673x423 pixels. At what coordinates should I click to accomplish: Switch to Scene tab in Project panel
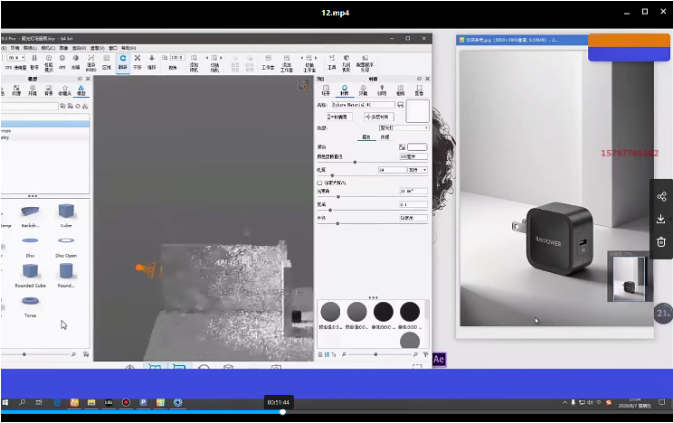point(326,90)
